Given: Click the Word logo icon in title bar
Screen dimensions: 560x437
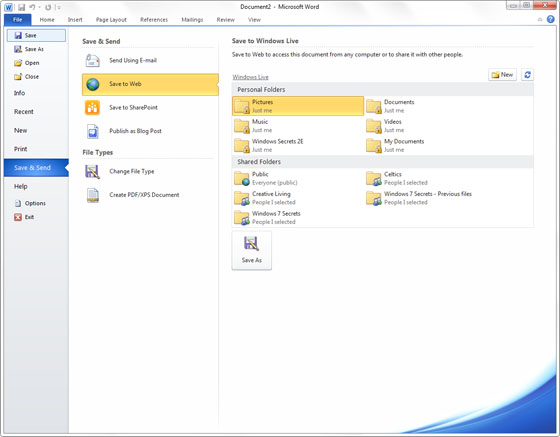Looking at the screenshot, I should (x=8, y=7).
